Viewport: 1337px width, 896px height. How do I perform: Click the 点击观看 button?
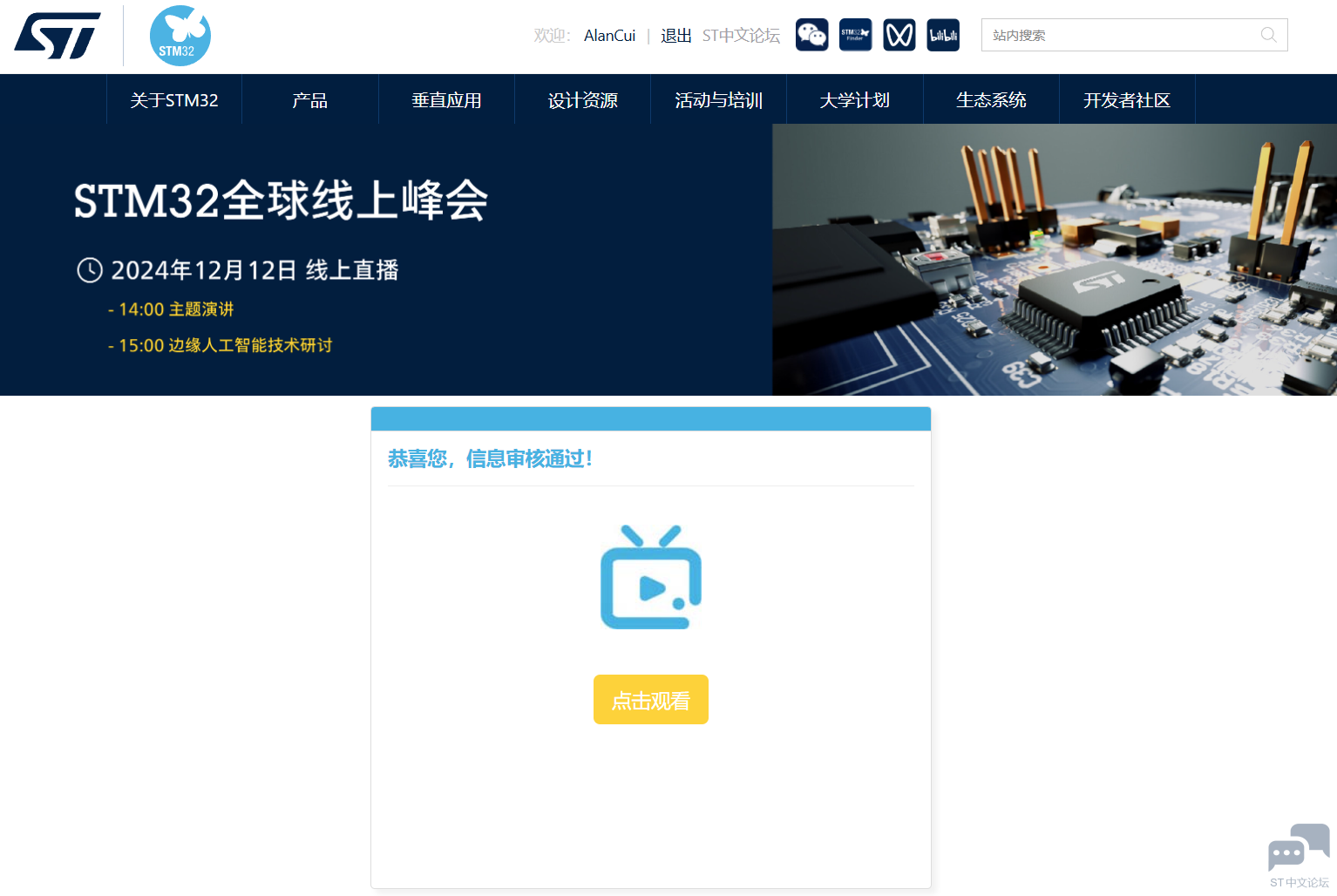coord(651,700)
